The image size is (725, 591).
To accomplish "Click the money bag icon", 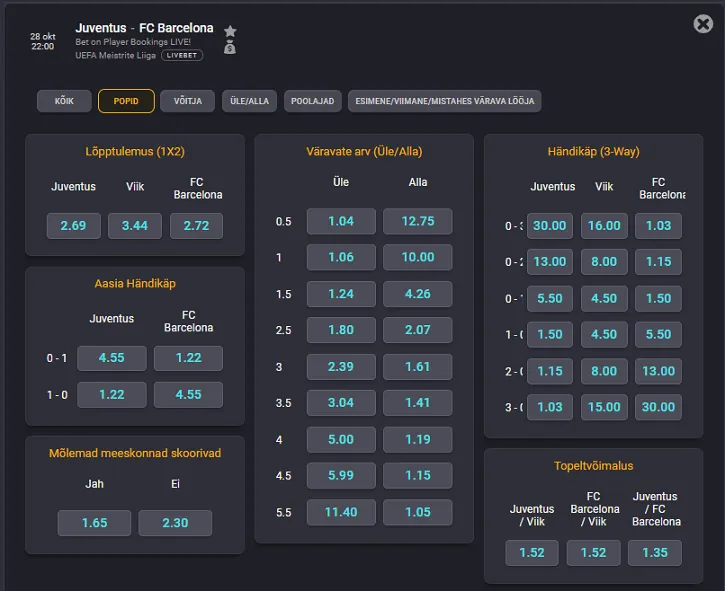I will (230, 47).
